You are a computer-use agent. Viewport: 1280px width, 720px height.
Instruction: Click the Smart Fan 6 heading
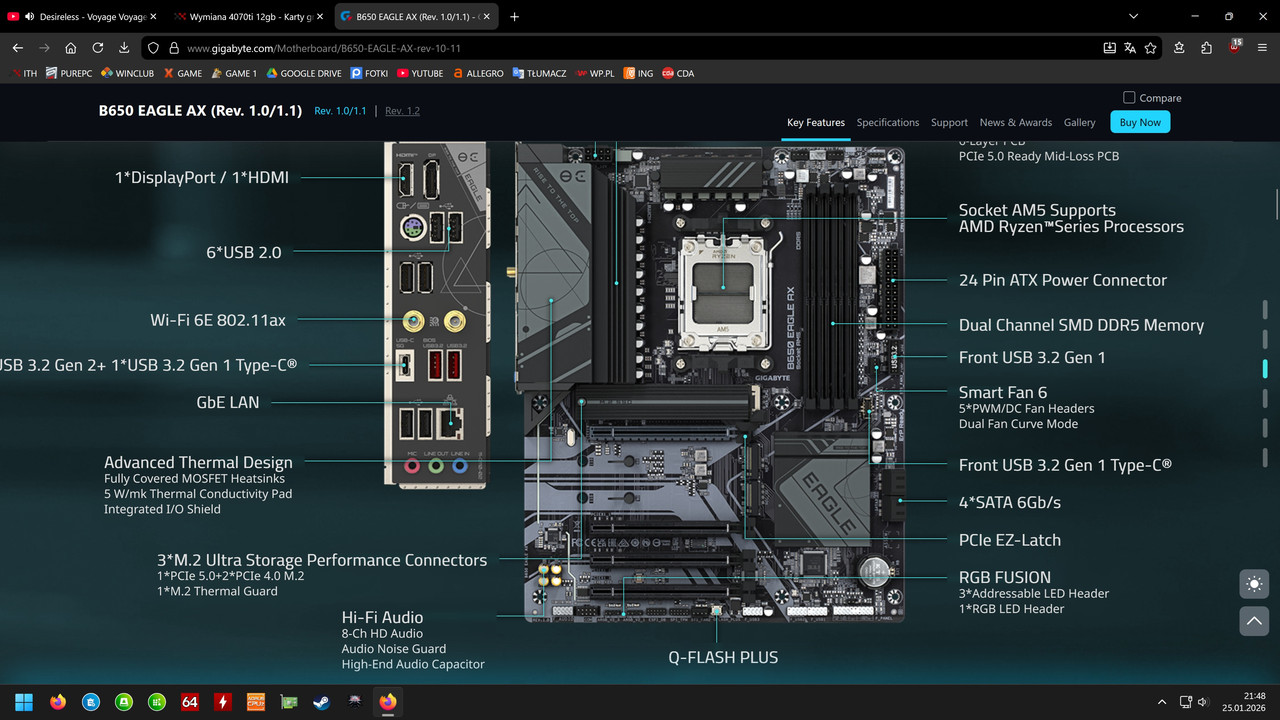[x=1003, y=392]
